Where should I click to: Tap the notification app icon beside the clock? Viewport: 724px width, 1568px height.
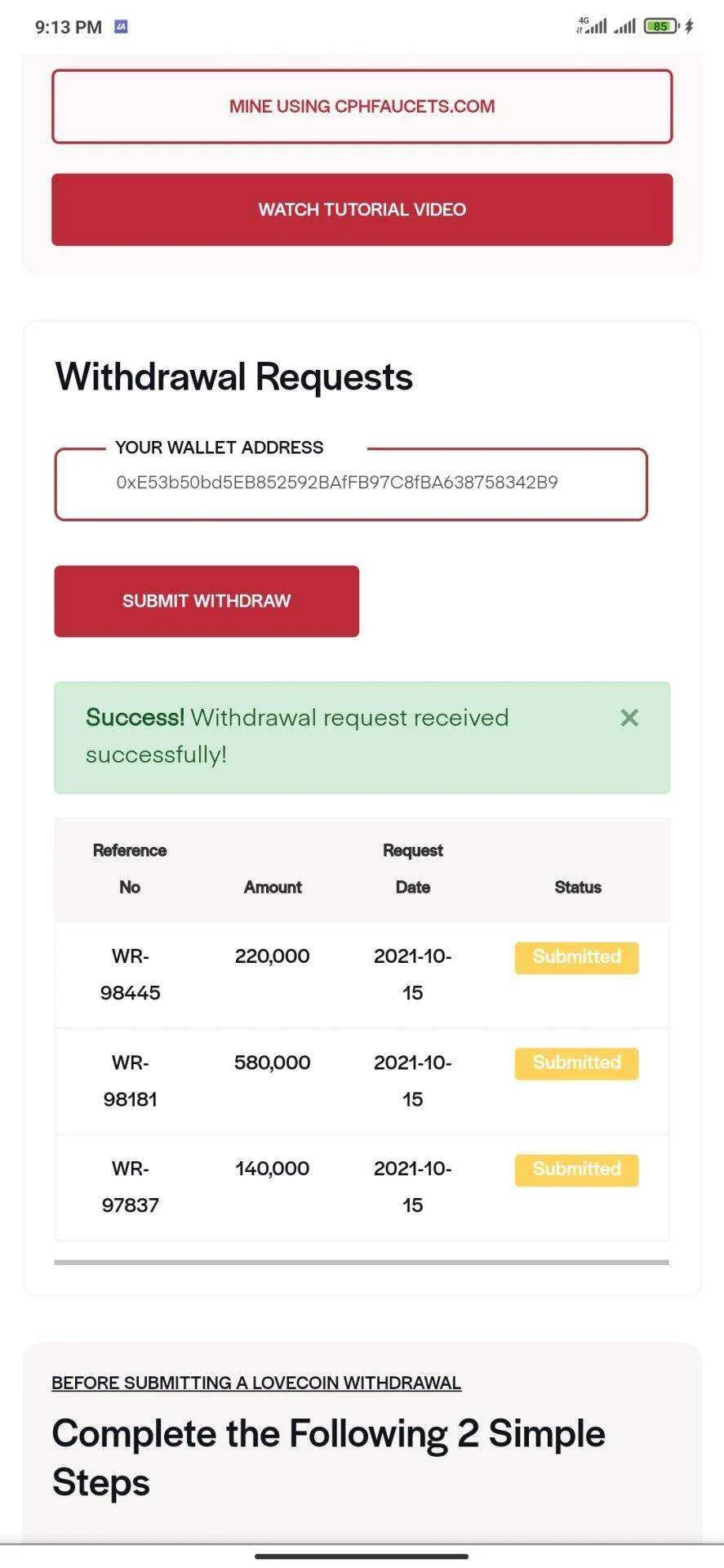click(x=121, y=26)
